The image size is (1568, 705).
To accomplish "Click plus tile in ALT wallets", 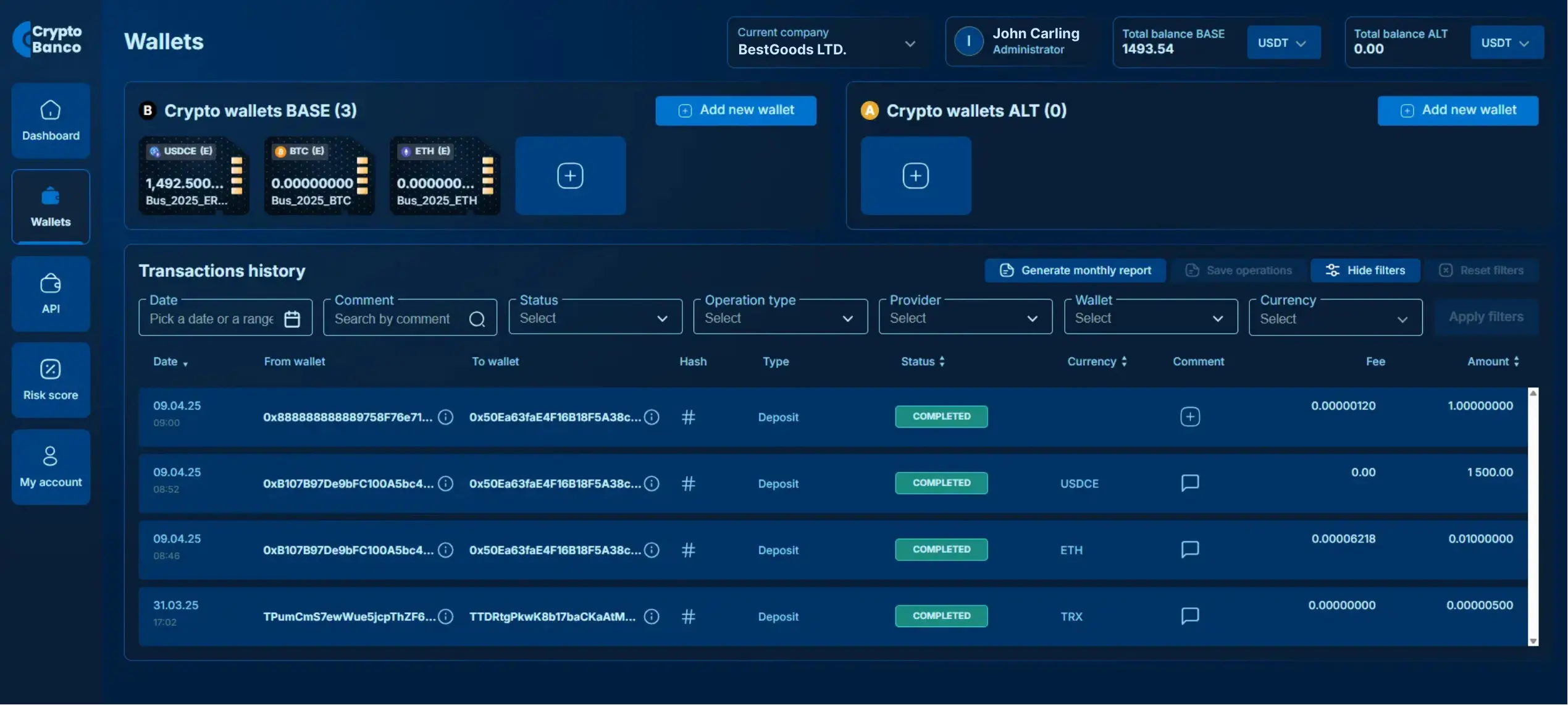I will click(x=916, y=176).
